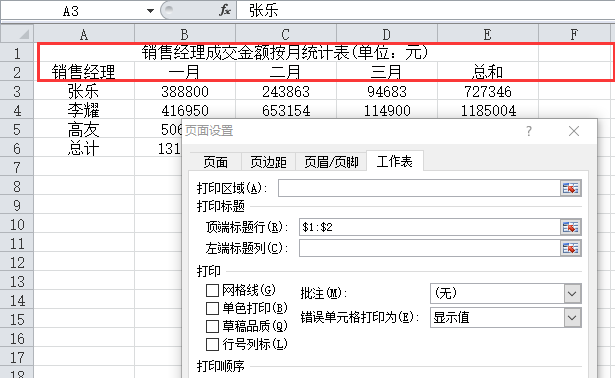The height and width of the screenshot is (378, 615).
Task: Click the cell with value 94683
Action: coord(387,91)
